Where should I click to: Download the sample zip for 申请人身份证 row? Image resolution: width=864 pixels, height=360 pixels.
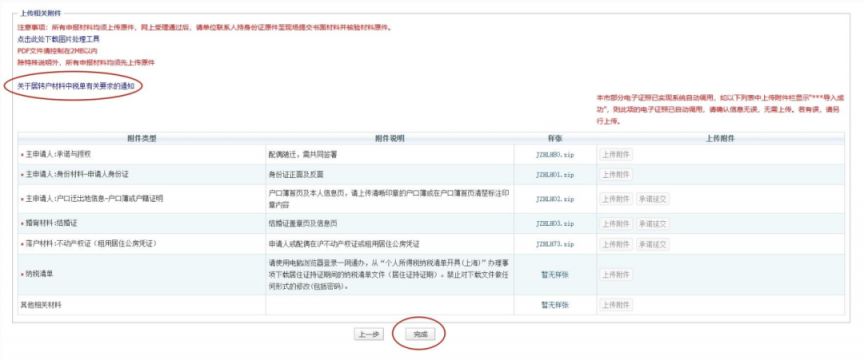click(555, 175)
